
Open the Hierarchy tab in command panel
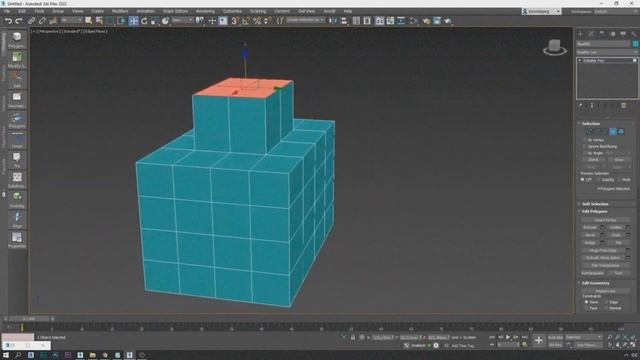pyautogui.click(x=602, y=34)
